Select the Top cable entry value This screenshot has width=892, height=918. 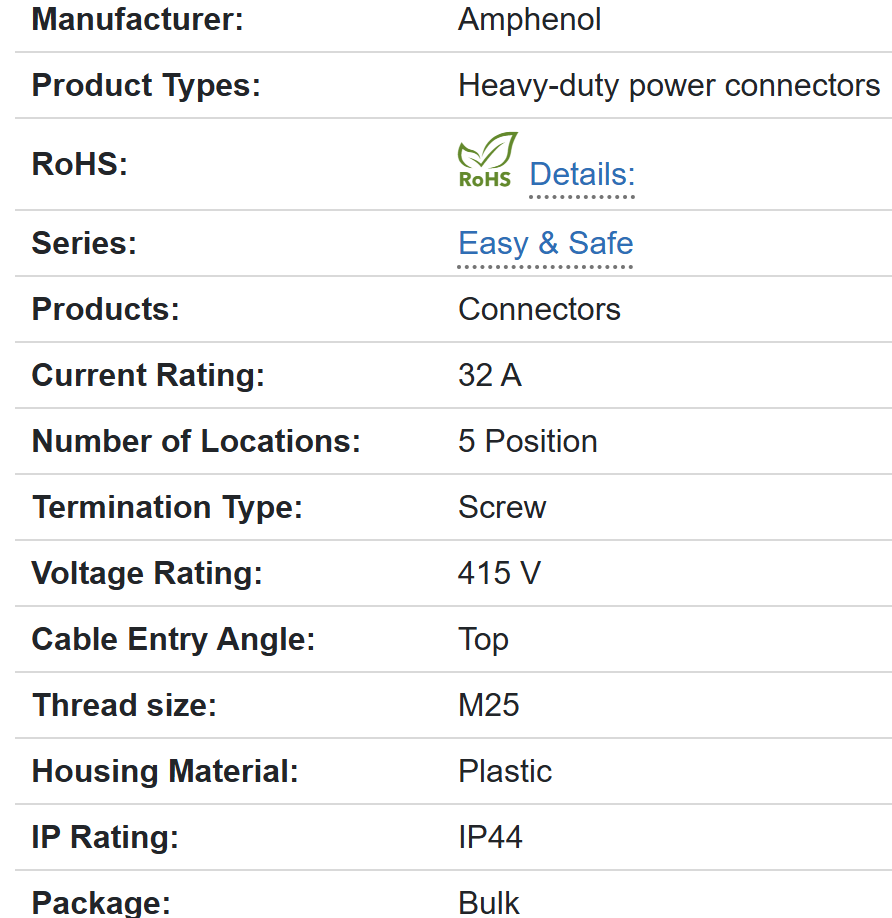[x=483, y=639]
